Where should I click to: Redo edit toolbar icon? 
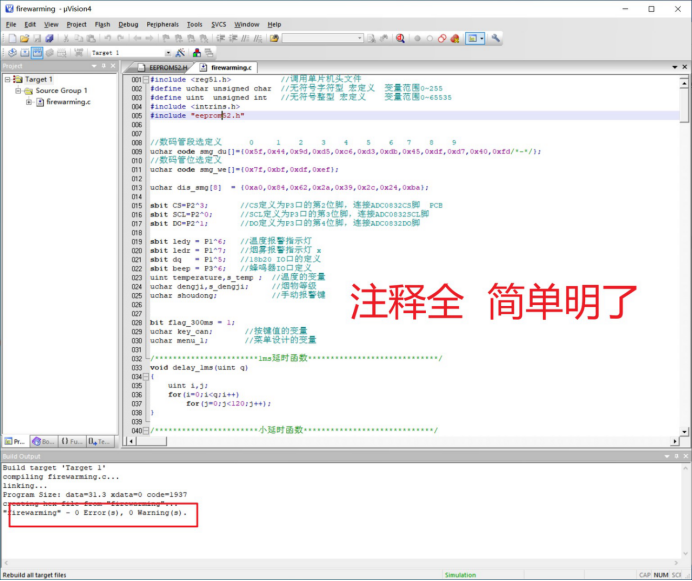click(120, 38)
